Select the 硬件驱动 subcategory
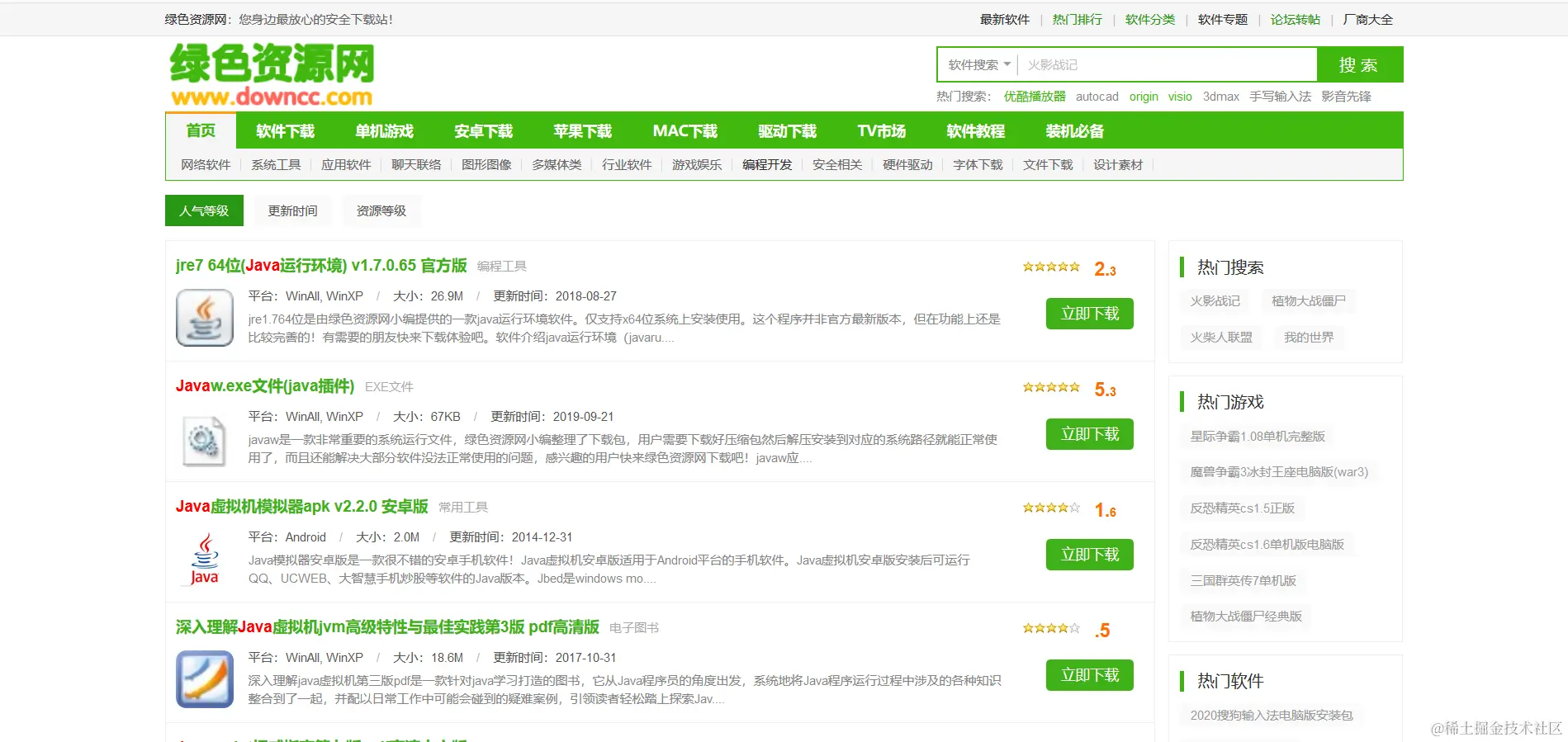This screenshot has width=1568, height=742. 907,164
